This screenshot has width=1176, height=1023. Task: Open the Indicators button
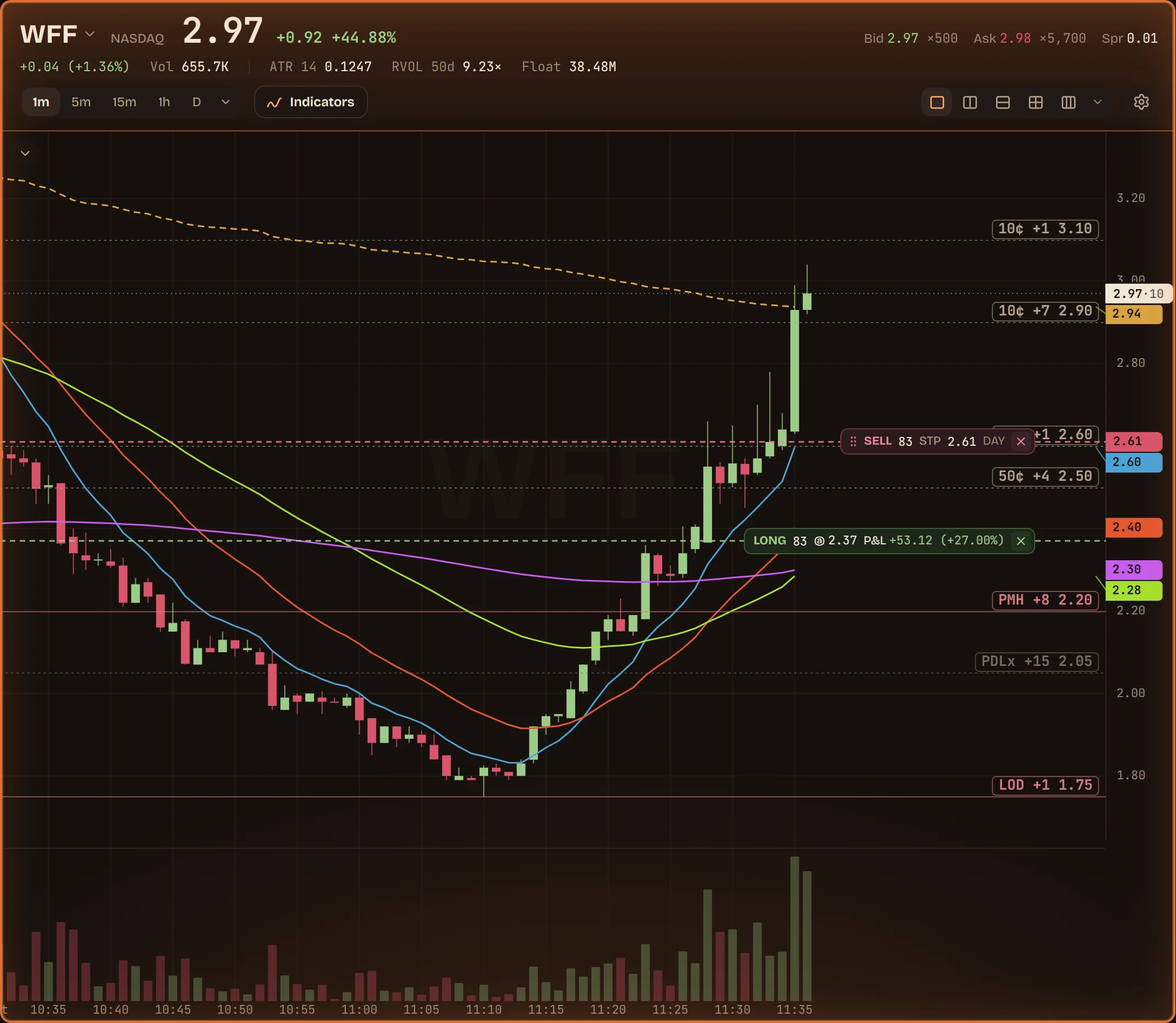(x=311, y=102)
